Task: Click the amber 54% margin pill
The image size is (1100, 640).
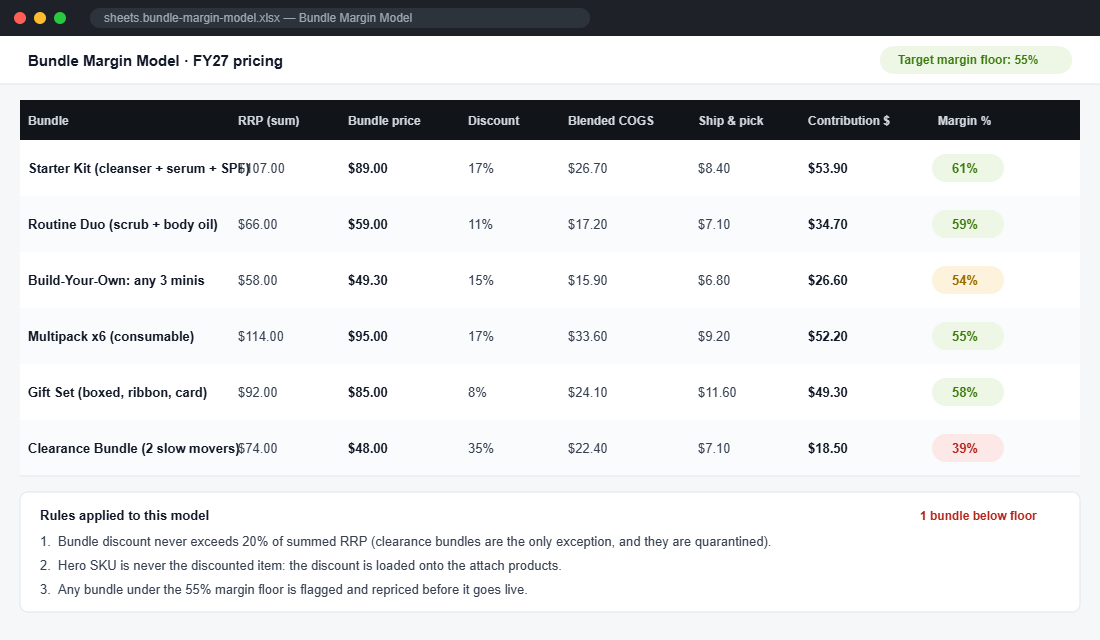Action: pos(967,281)
